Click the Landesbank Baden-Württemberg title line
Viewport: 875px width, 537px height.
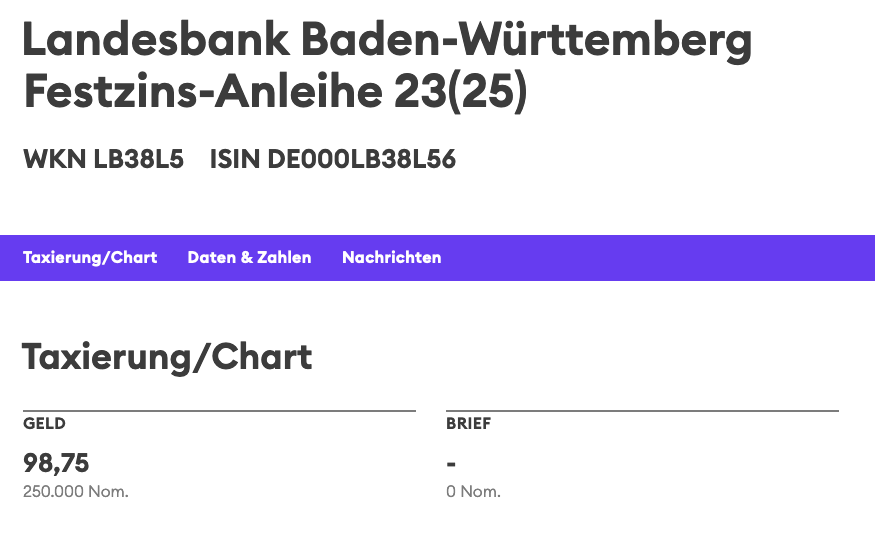tap(386, 42)
